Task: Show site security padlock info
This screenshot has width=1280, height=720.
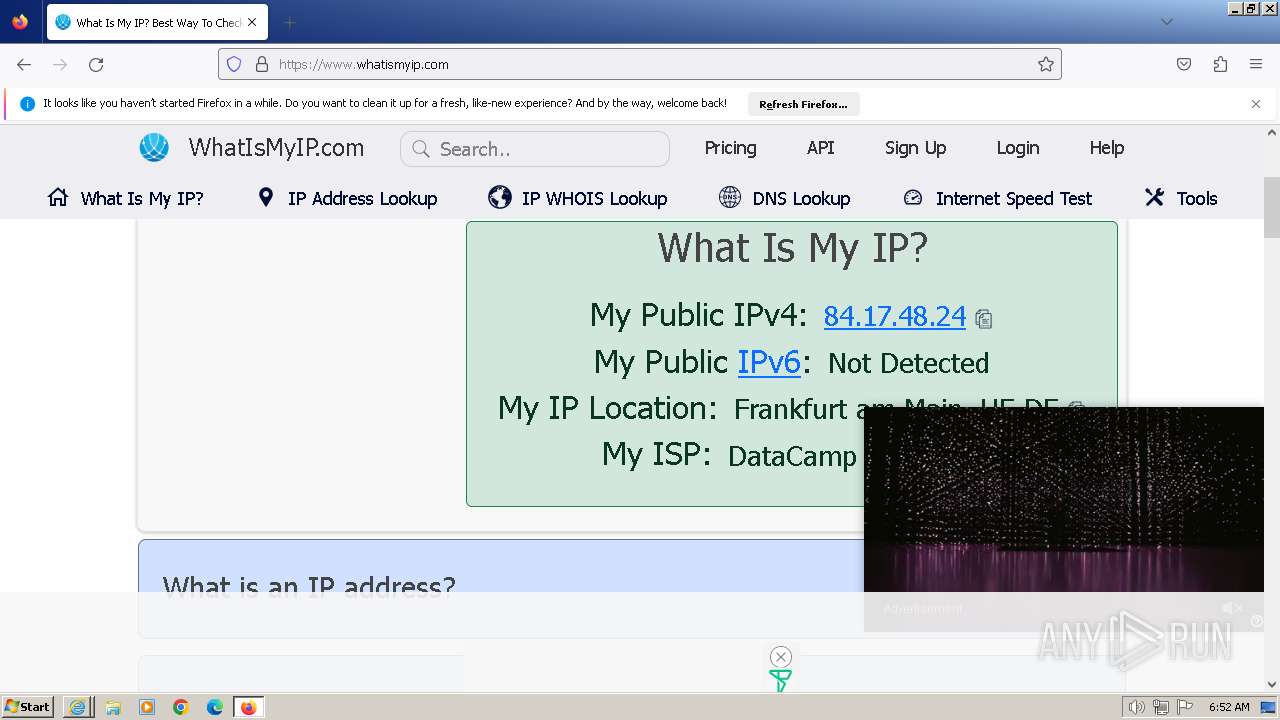Action: pos(262,64)
